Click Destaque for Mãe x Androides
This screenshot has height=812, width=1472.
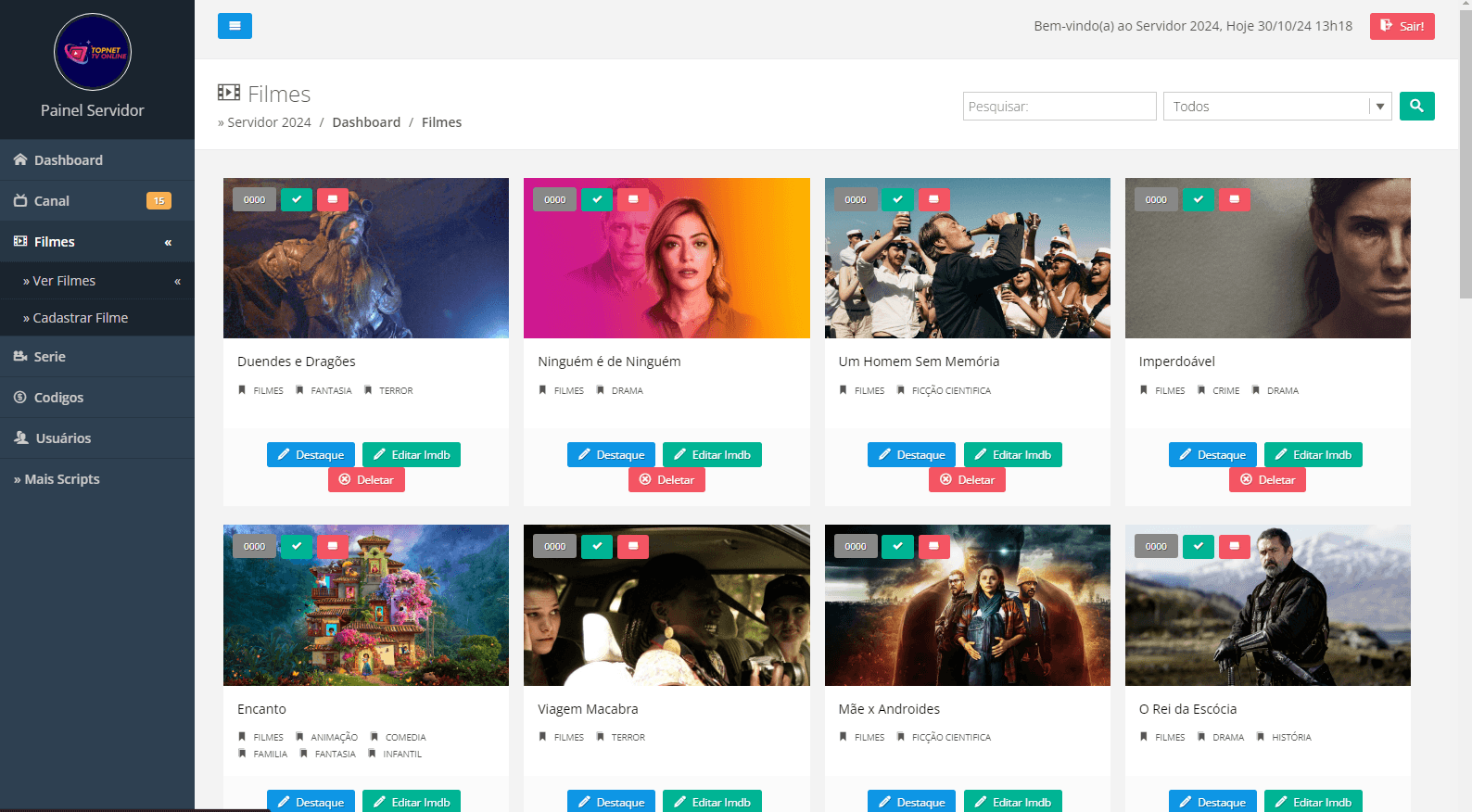(x=911, y=801)
